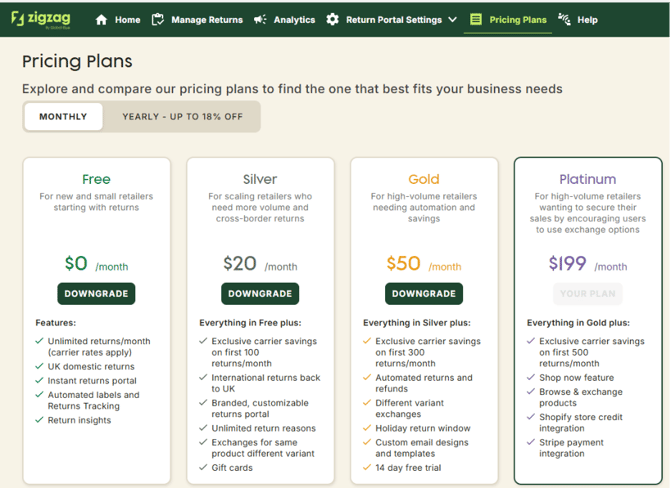670x488 pixels.
Task: Click the Gold $50 price text
Action: click(403, 263)
